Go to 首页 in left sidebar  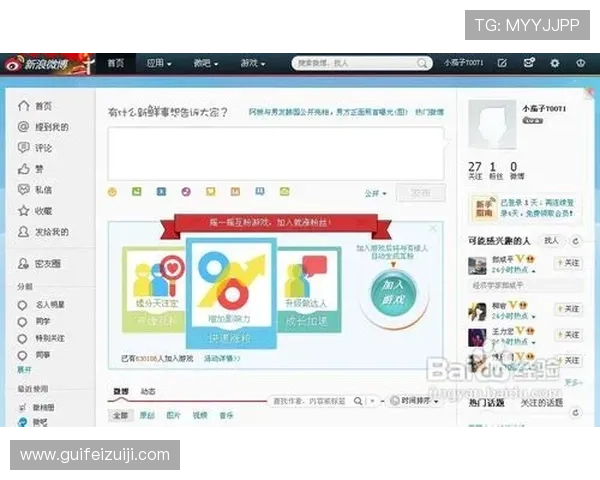tap(35, 106)
